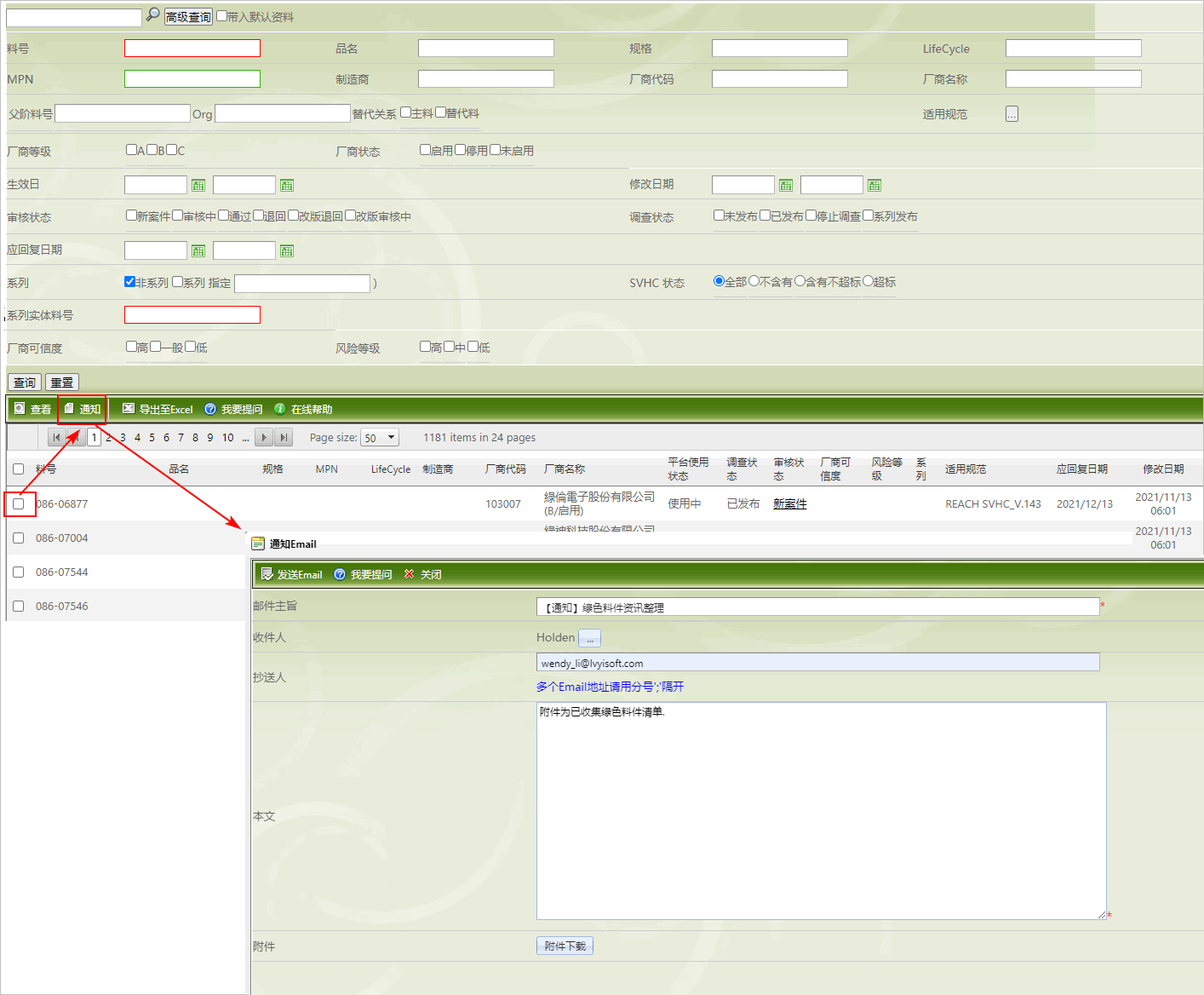Image resolution: width=1204 pixels, height=995 pixels.
Task: Open 新案件 review status link
Action: pos(790,503)
